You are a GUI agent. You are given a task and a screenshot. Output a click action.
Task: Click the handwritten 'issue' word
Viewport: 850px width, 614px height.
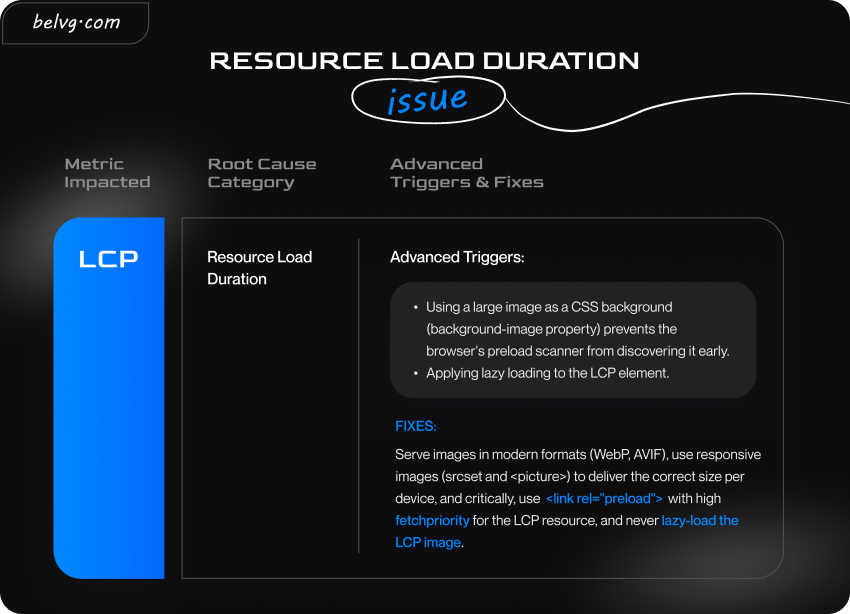[x=427, y=99]
